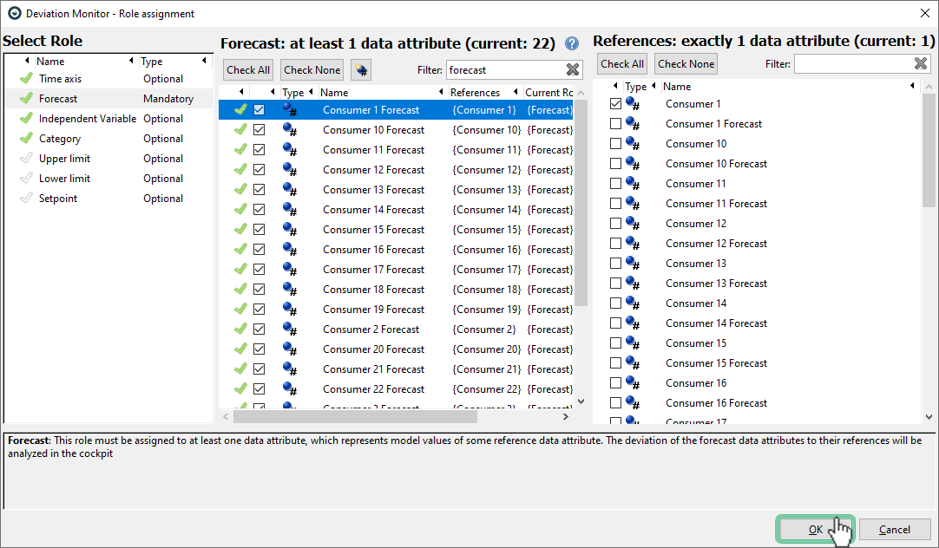Select the Forecast role
Viewport: 939px width, 548px height.
click(x=109, y=98)
